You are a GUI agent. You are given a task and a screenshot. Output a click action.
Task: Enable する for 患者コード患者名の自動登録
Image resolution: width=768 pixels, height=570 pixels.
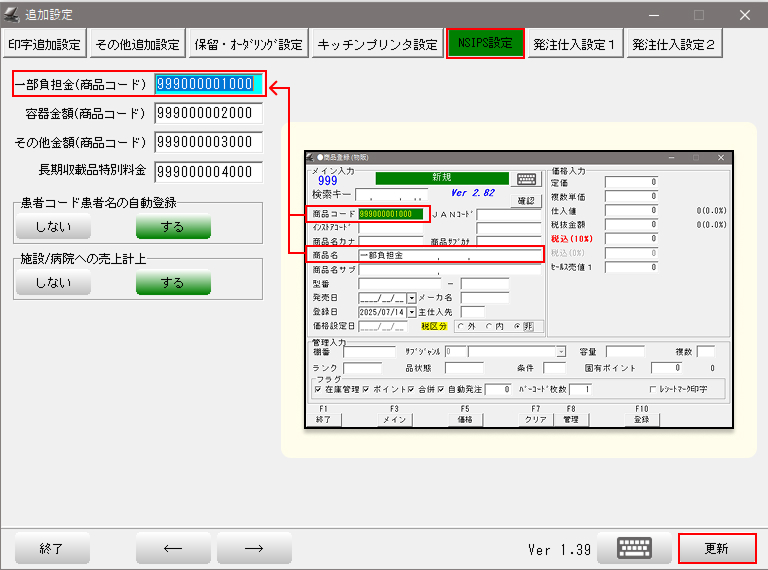173,227
